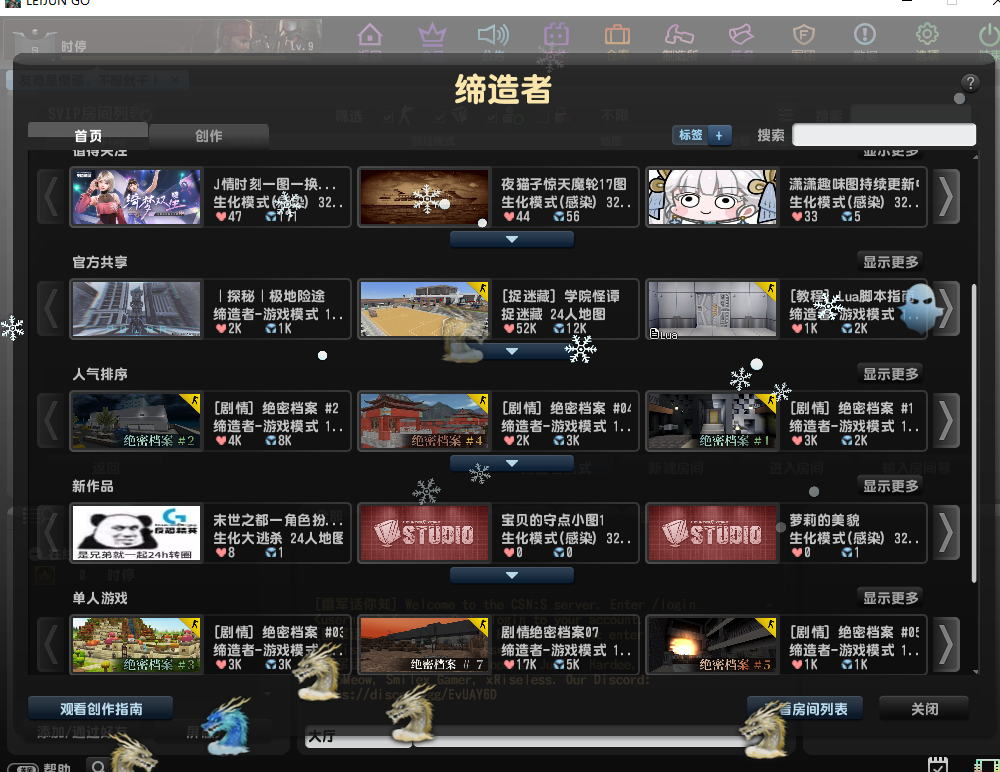Switch to the 首页 tab
The width and height of the screenshot is (1000, 772).
[88, 136]
